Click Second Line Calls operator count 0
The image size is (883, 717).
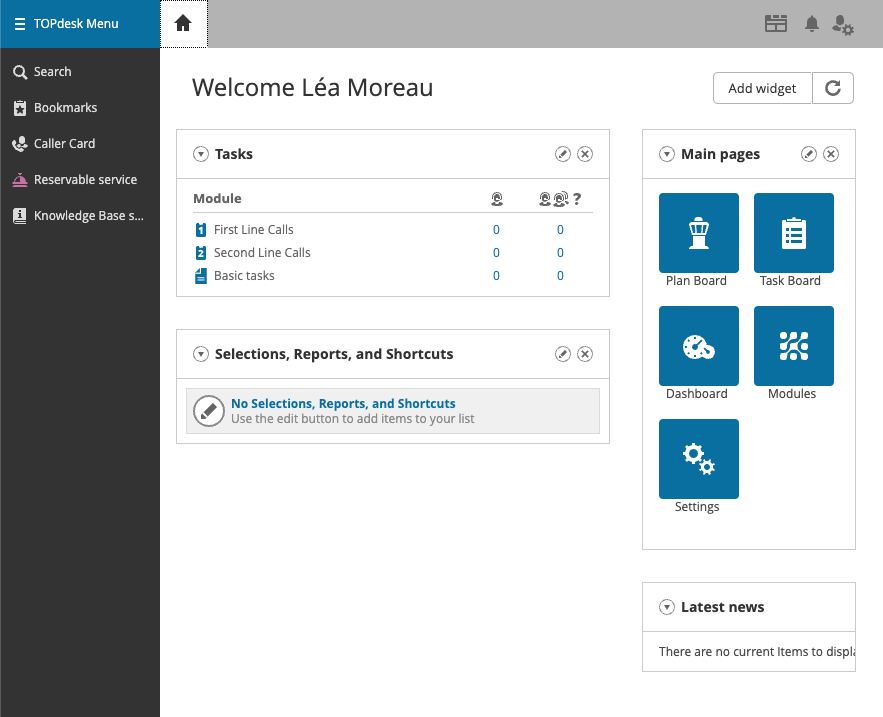[x=496, y=253]
